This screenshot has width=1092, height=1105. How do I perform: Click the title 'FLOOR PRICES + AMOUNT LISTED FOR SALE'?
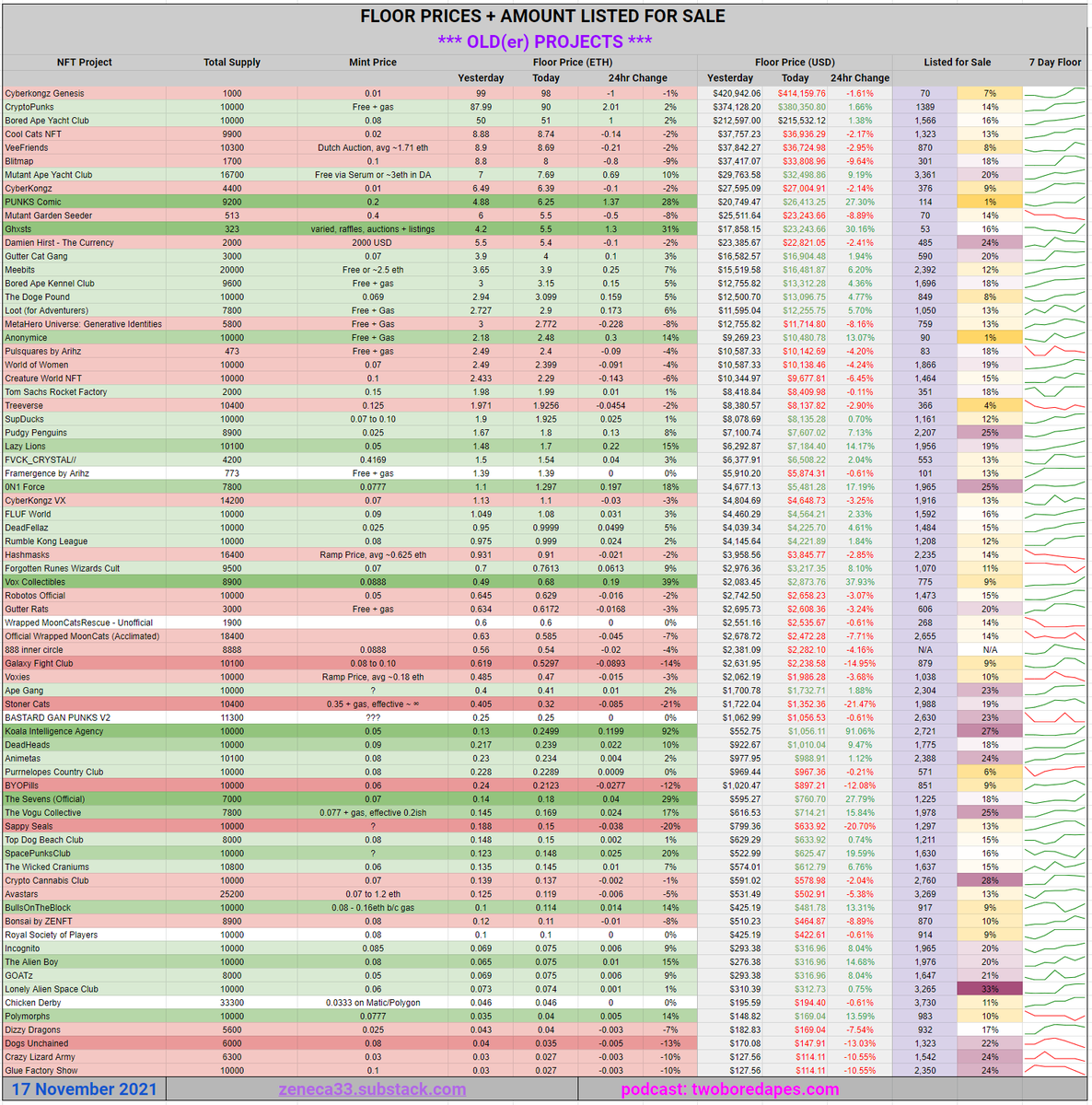coord(542,17)
